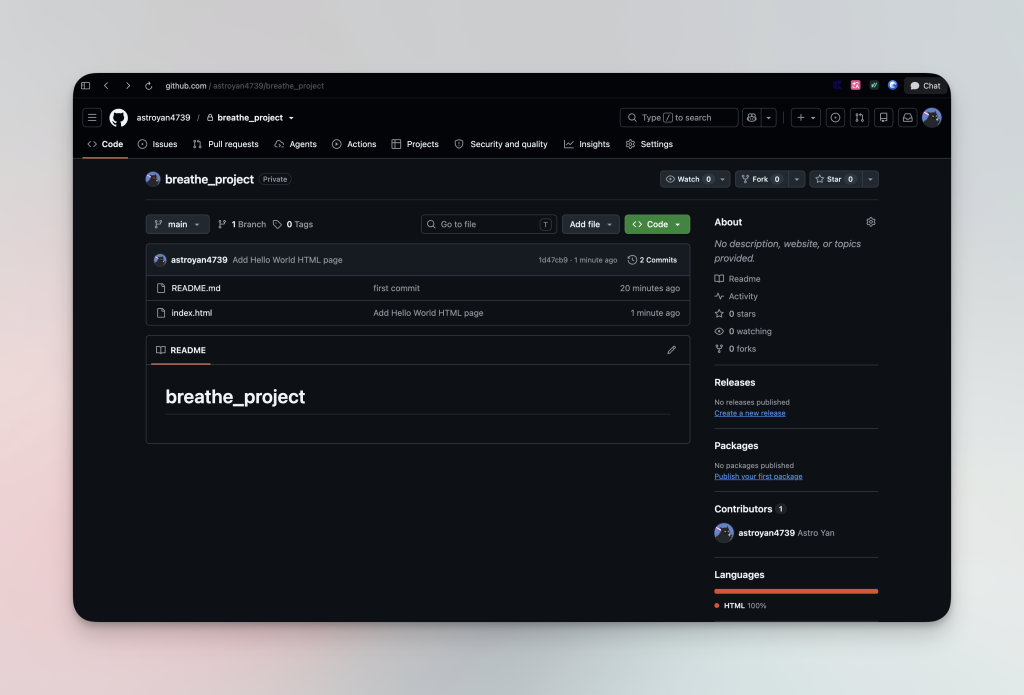Switch to the Issues tab
Viewport: 1024px width, 695px height.
[158, 144]
